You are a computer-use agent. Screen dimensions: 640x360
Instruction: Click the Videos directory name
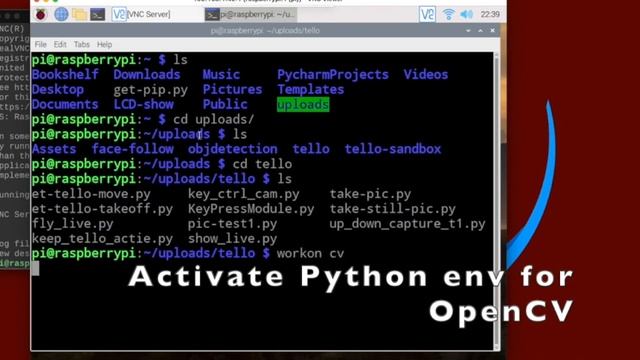pos(426,75)
